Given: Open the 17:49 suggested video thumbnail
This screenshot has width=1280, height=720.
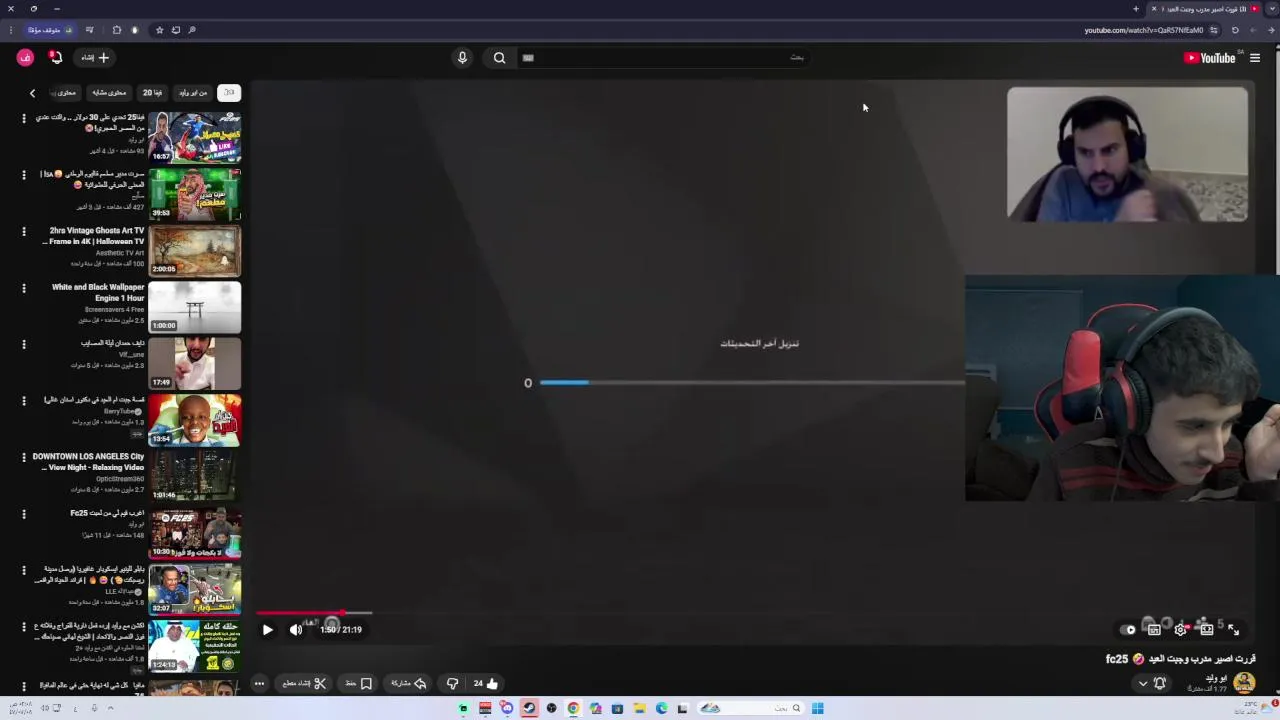Looking at the screenshot, I should click(195, 363).
